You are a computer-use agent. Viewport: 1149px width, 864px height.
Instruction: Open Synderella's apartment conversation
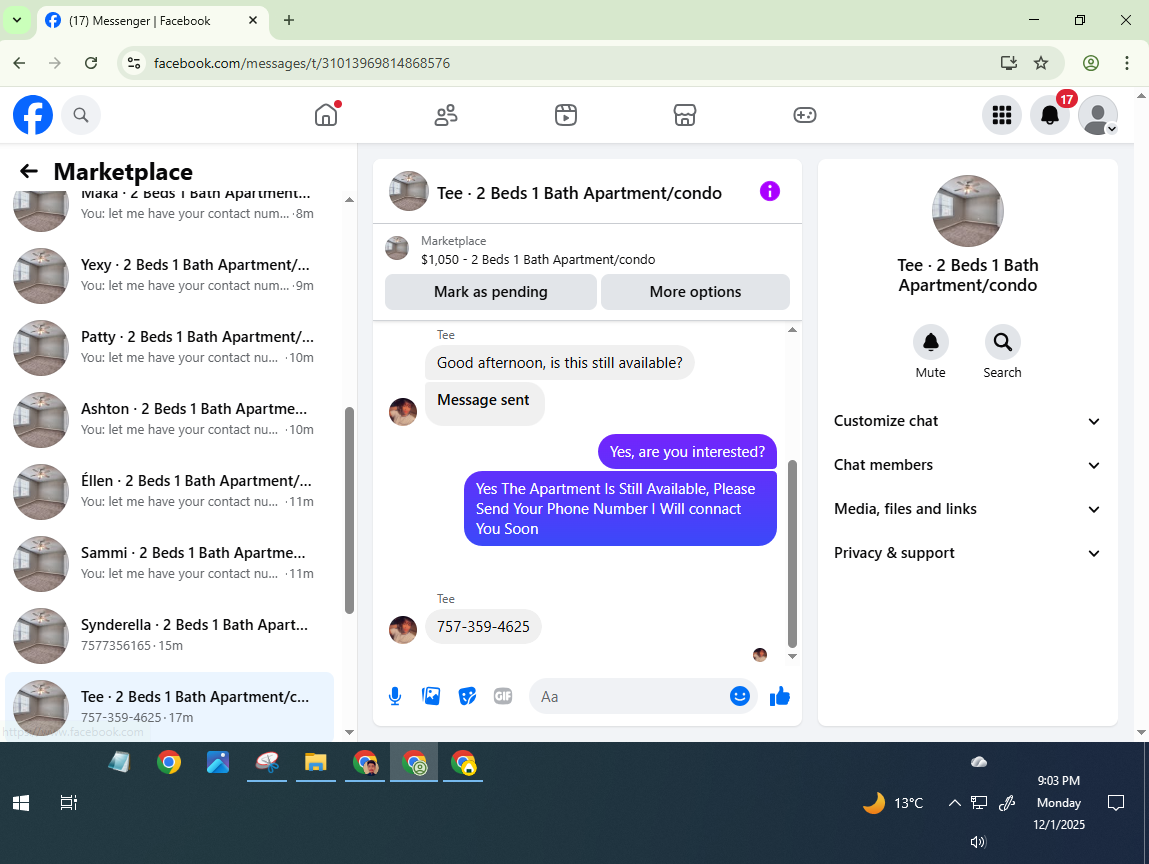click(x=170, y=635)
